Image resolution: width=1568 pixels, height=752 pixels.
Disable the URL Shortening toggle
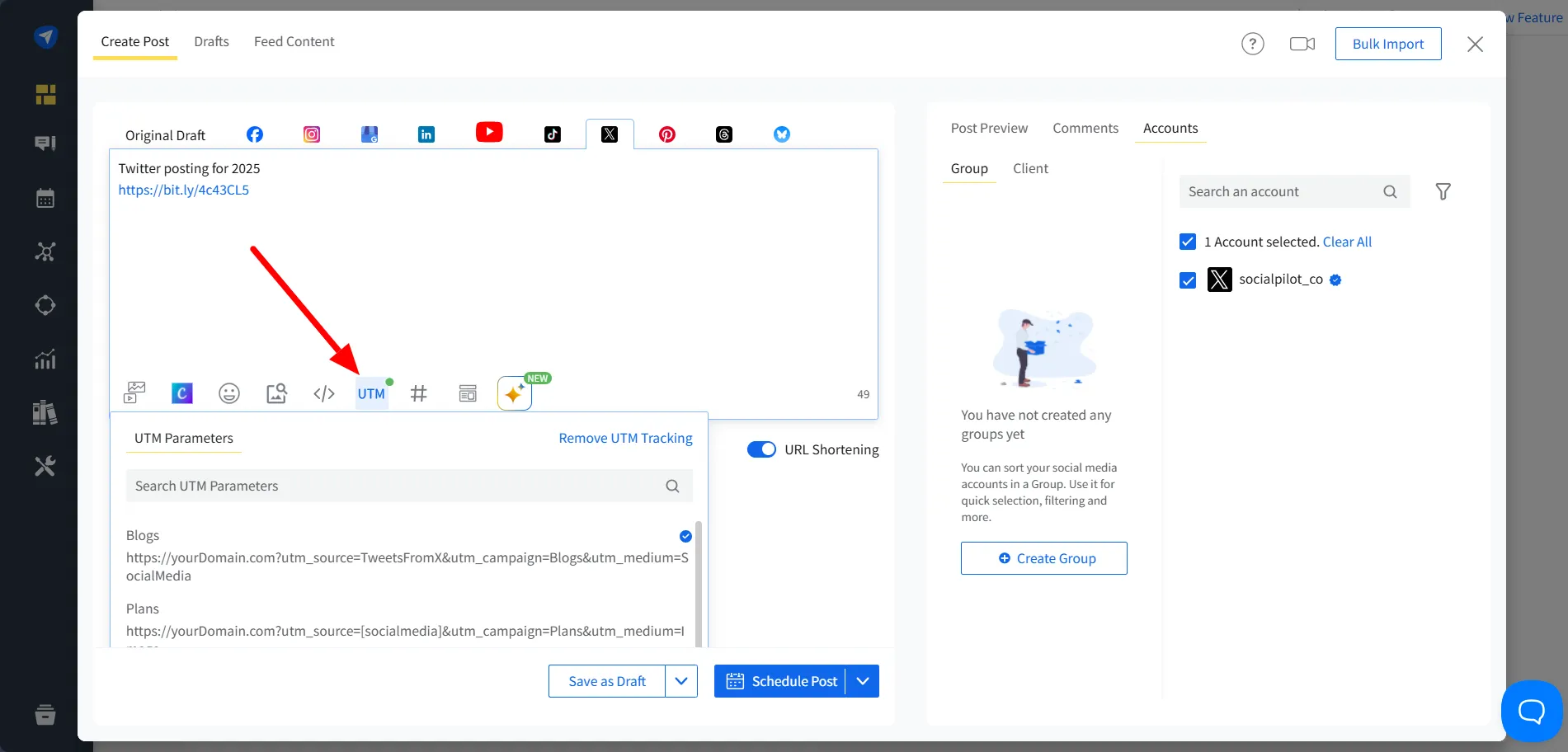pyautogui.click(x=761, y=449)
